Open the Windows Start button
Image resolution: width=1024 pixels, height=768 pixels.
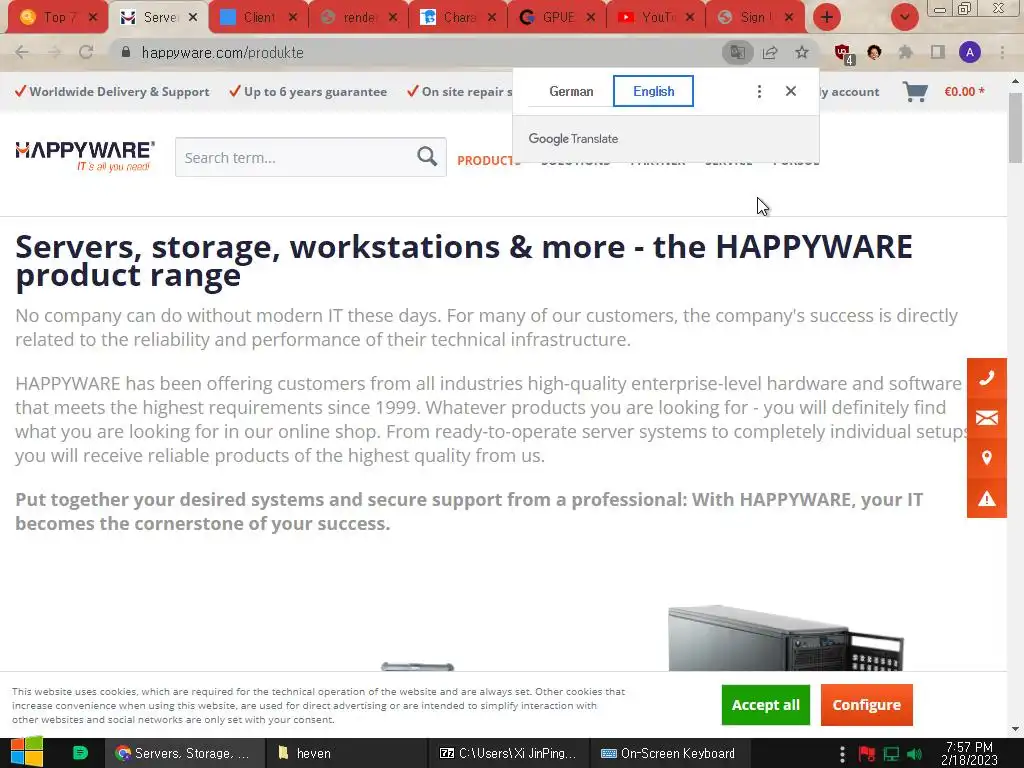(x=26, y=753)
